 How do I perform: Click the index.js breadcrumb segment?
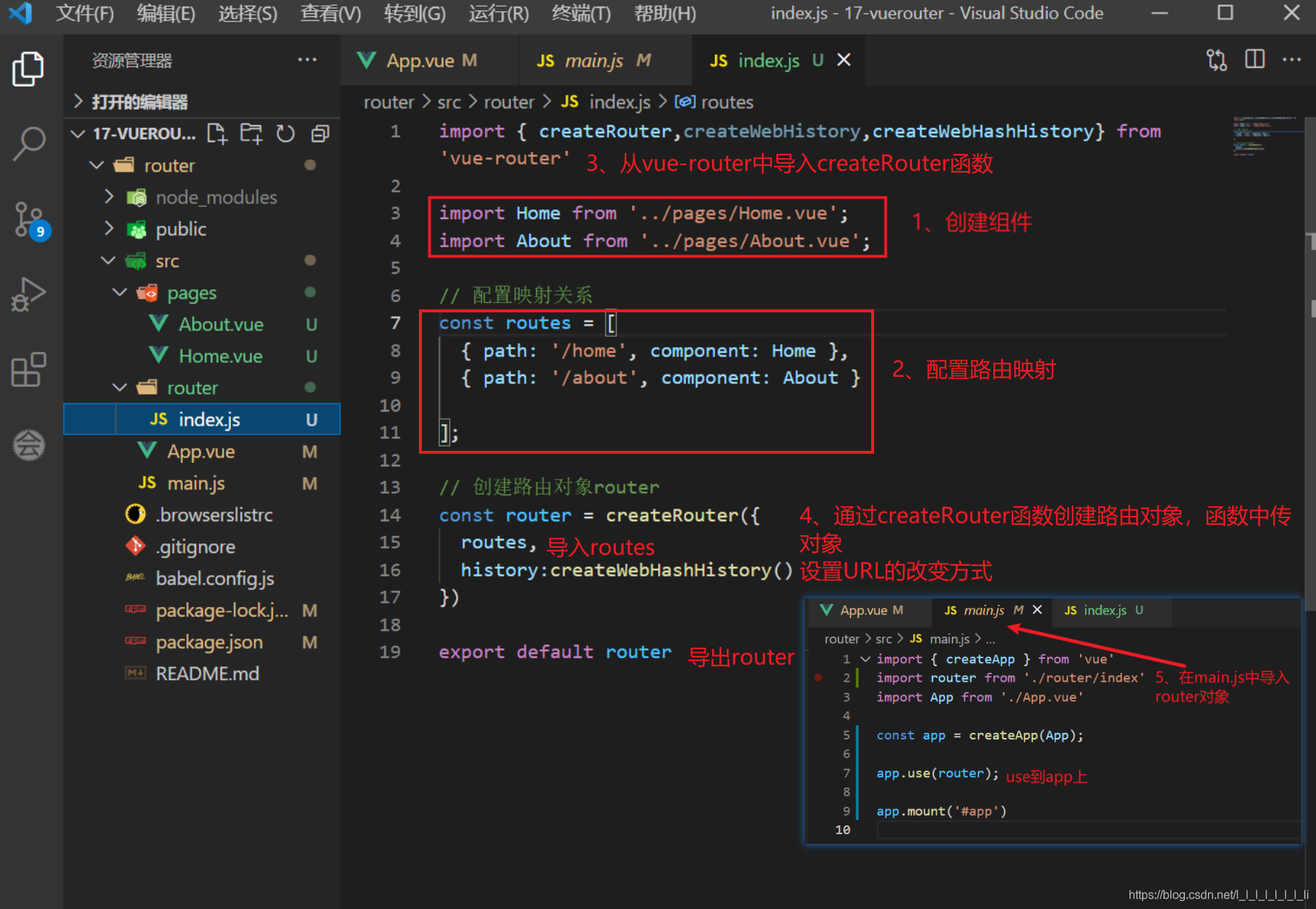(620, 101)
